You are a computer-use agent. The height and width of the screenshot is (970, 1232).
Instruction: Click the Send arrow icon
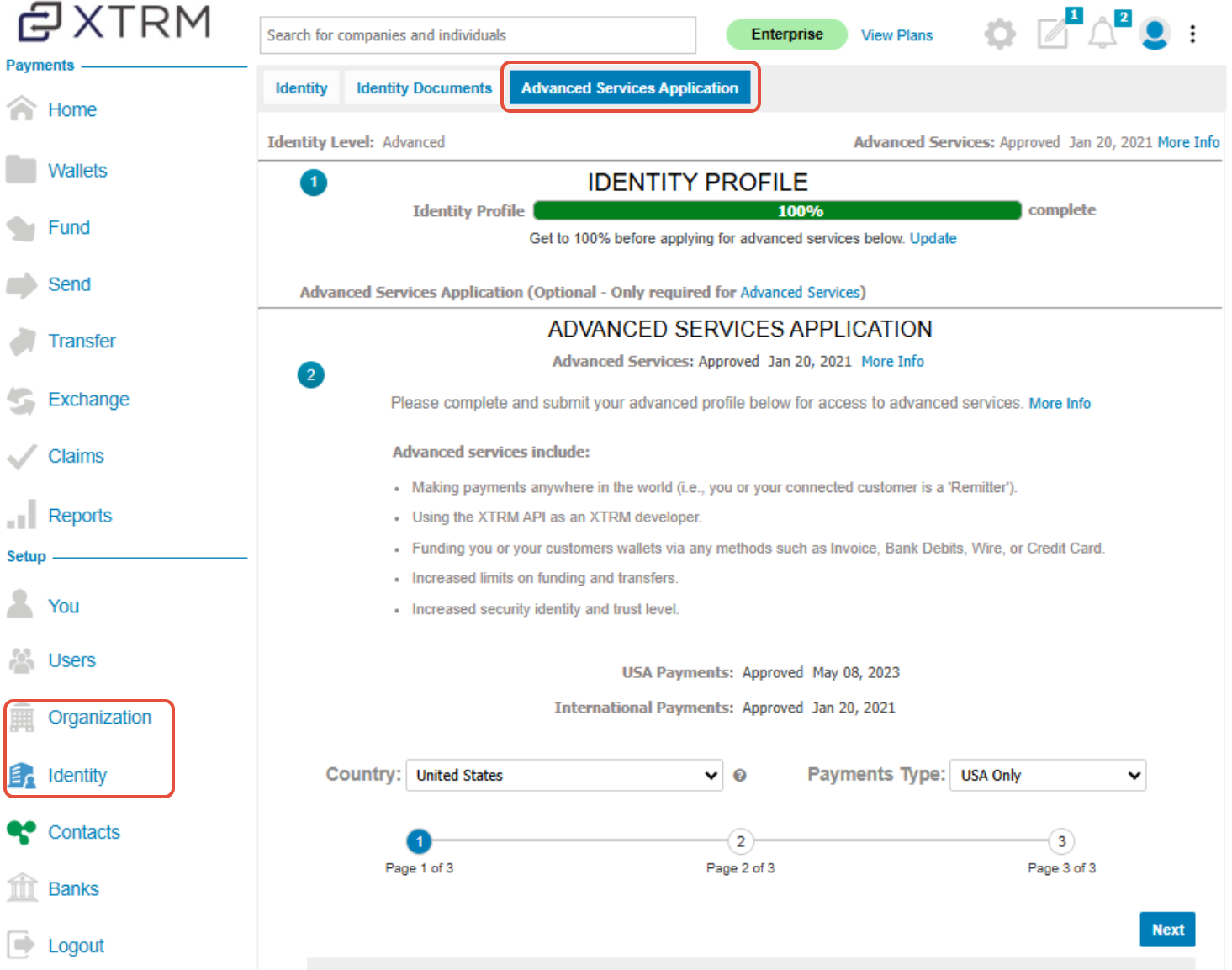click(x=22, y=285)
